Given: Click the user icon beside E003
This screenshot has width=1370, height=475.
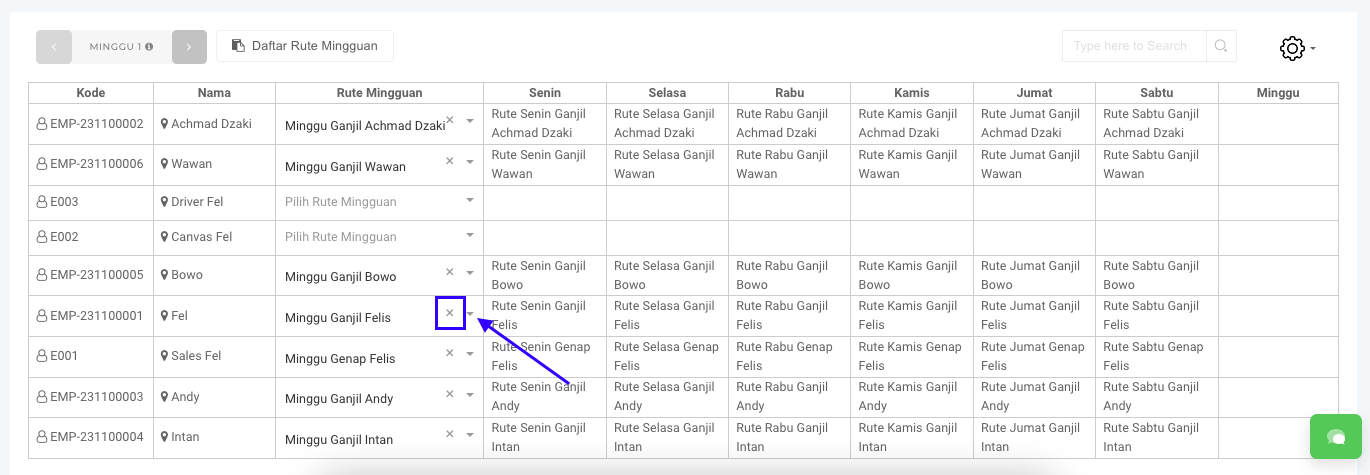Looking at the screenshot, I should coord(42,202).
